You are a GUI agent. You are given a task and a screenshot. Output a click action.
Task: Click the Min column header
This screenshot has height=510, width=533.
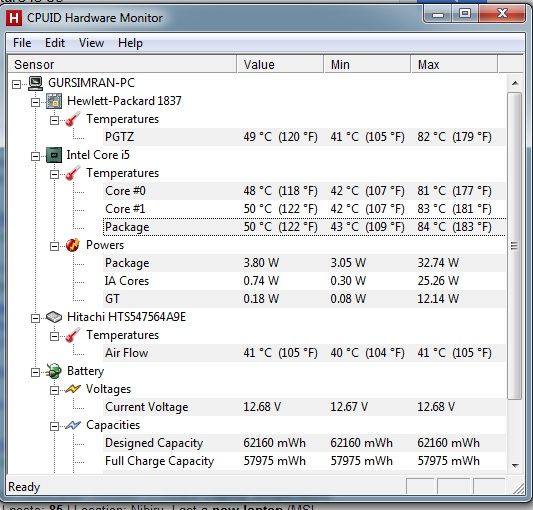(367, 64)
